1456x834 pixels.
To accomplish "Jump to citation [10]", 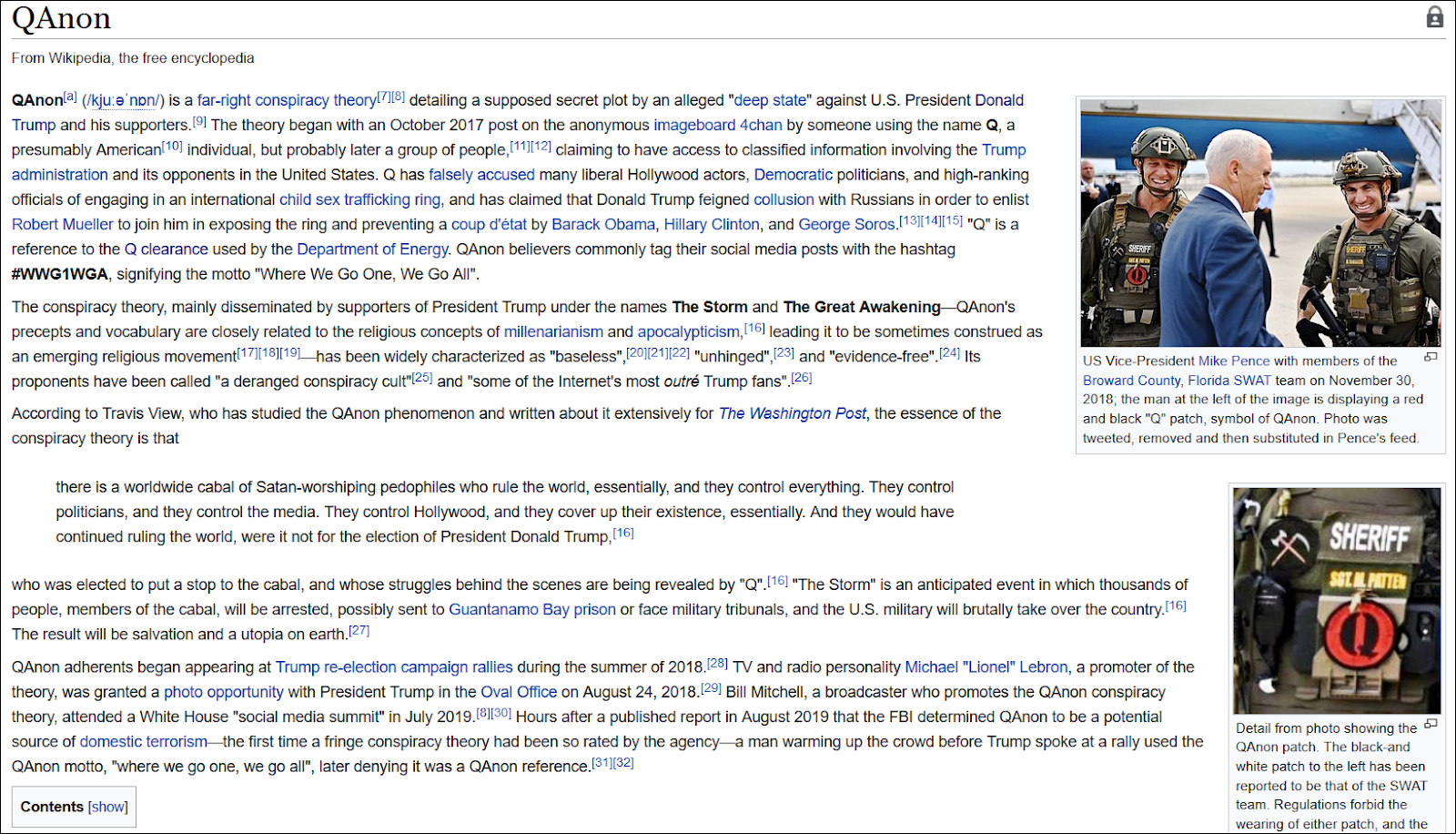I will point(172,146).
